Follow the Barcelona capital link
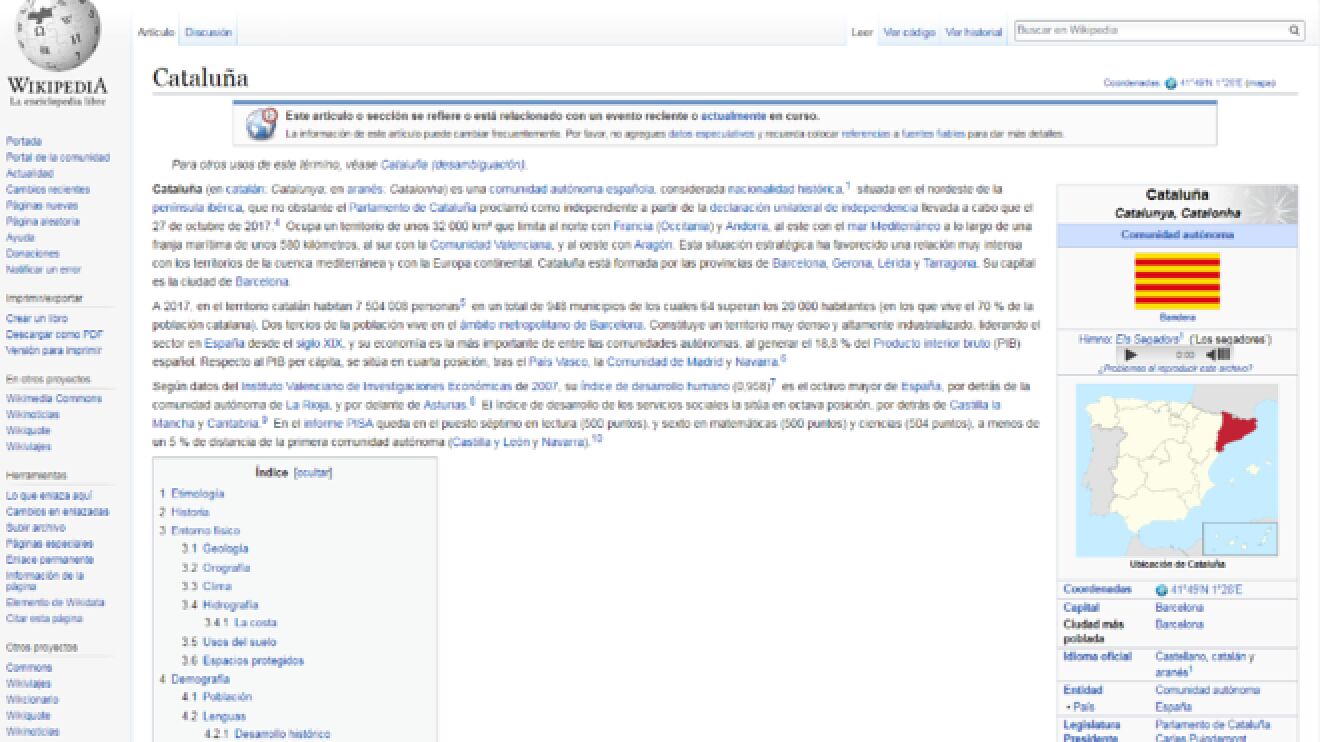This screenshot has height=742, width=1320. coord(1178,606)
